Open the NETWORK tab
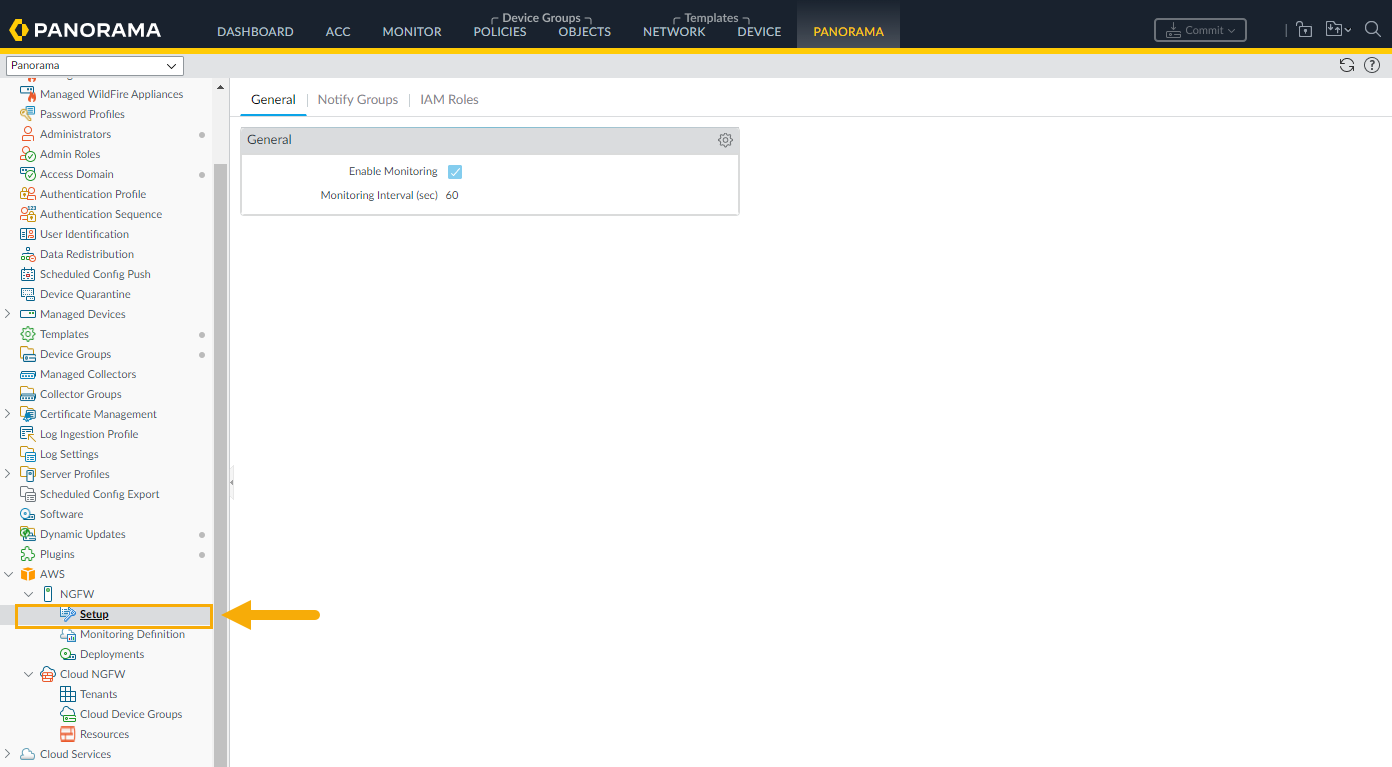 click(674, 32)
